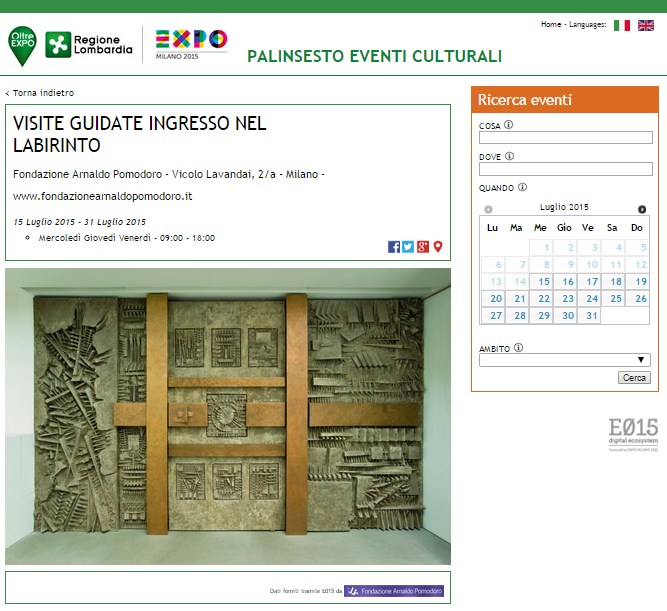Click the labyrinth sculpture photo
Screen dimensions: 667x611
(x=228, y=416)
